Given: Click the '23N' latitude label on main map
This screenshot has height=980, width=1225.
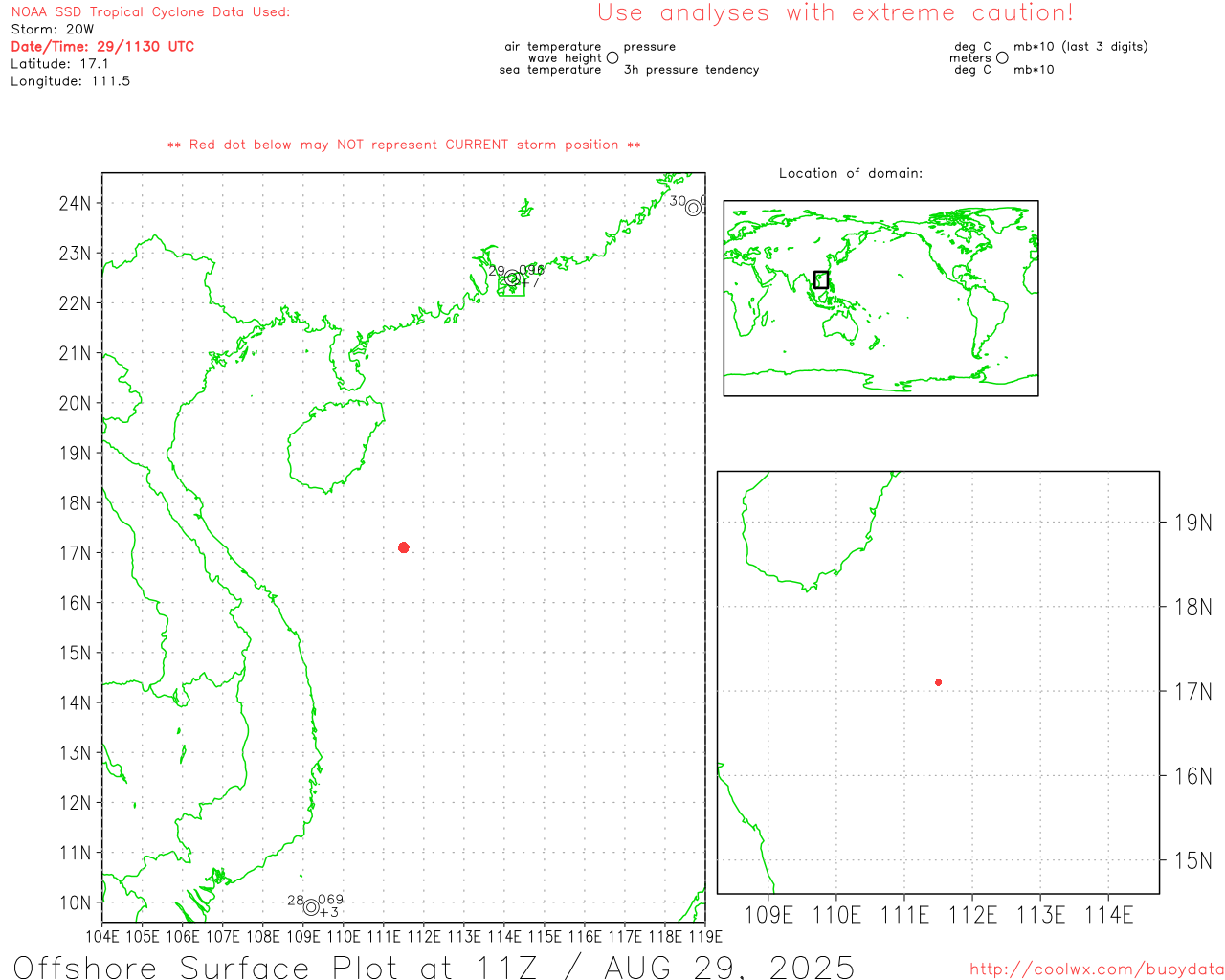Looking at the screenshot, I should point(75,254).
